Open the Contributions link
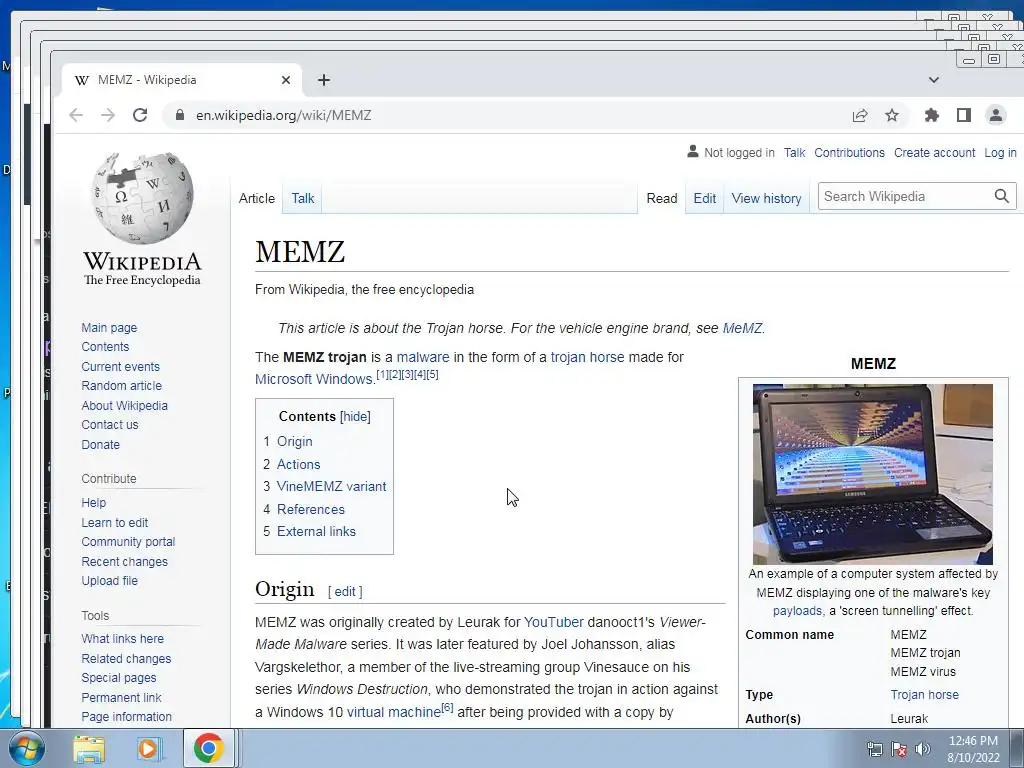 [849, 153]
